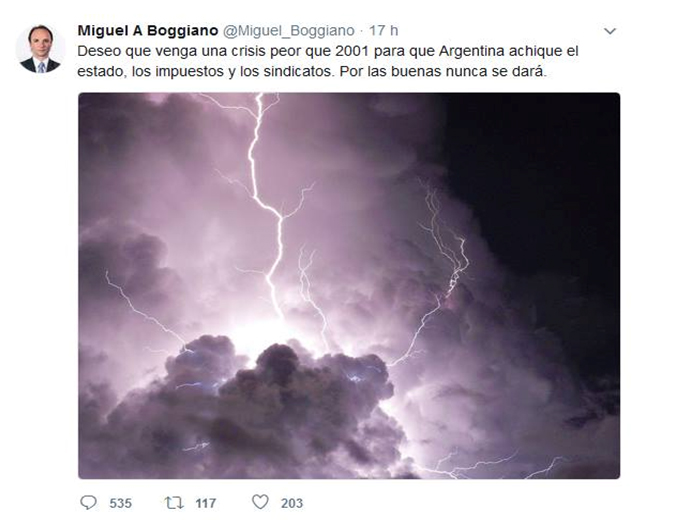Click the reply speech bubble icon
The image size is (691, 524).
(x=89, y=502)
